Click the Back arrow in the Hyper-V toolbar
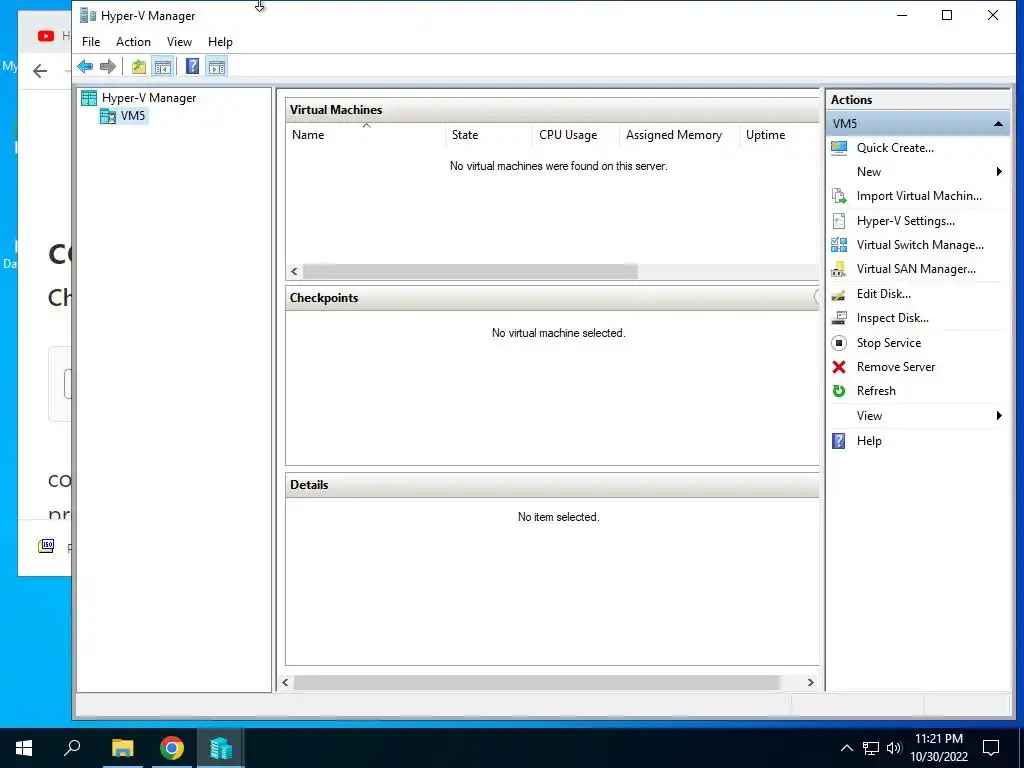Viewport: 1024px width, 768px height. (x=85, y=66)
